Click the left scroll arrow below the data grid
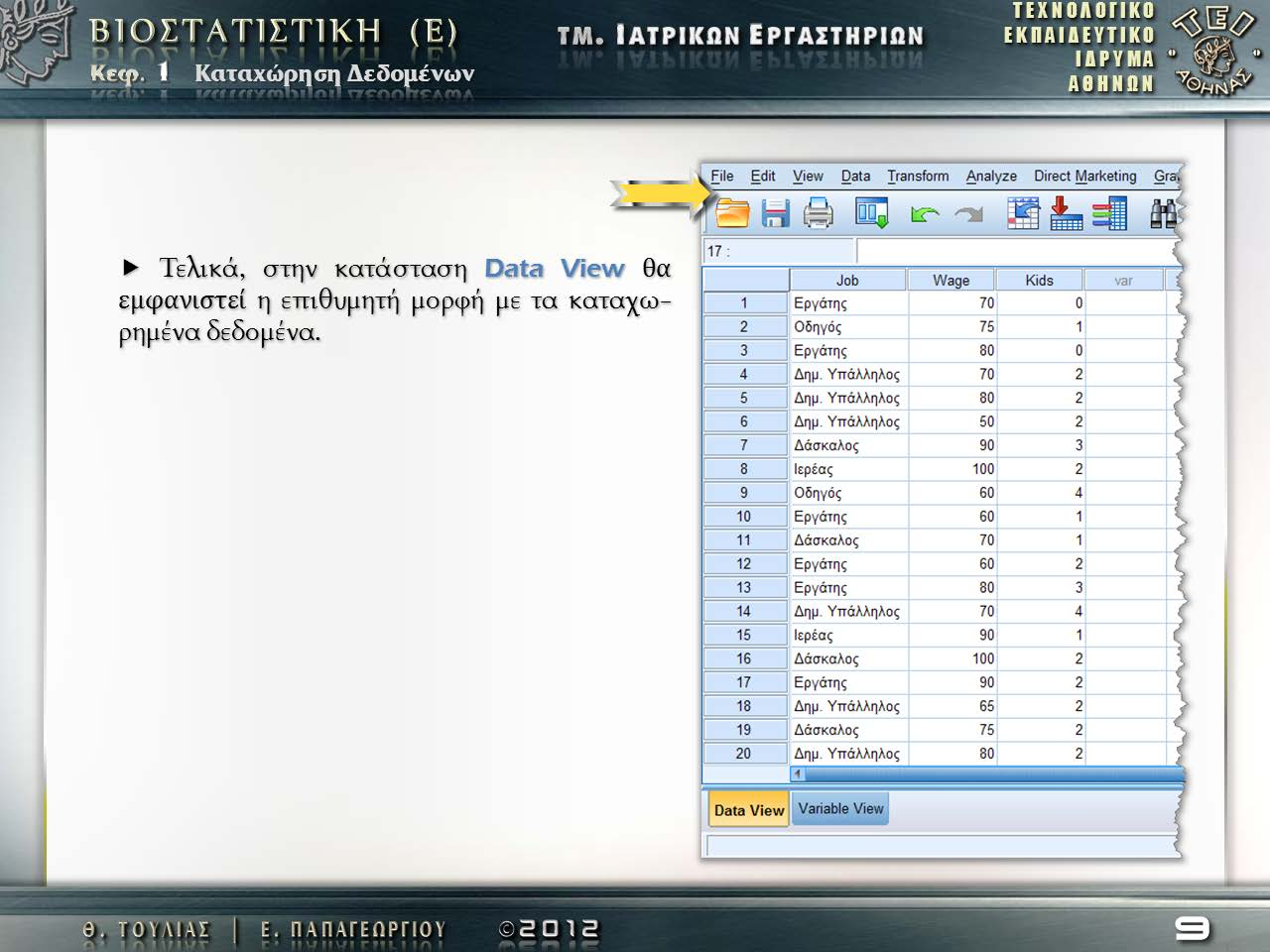The image size is (1270, 952). coord(798,773)
